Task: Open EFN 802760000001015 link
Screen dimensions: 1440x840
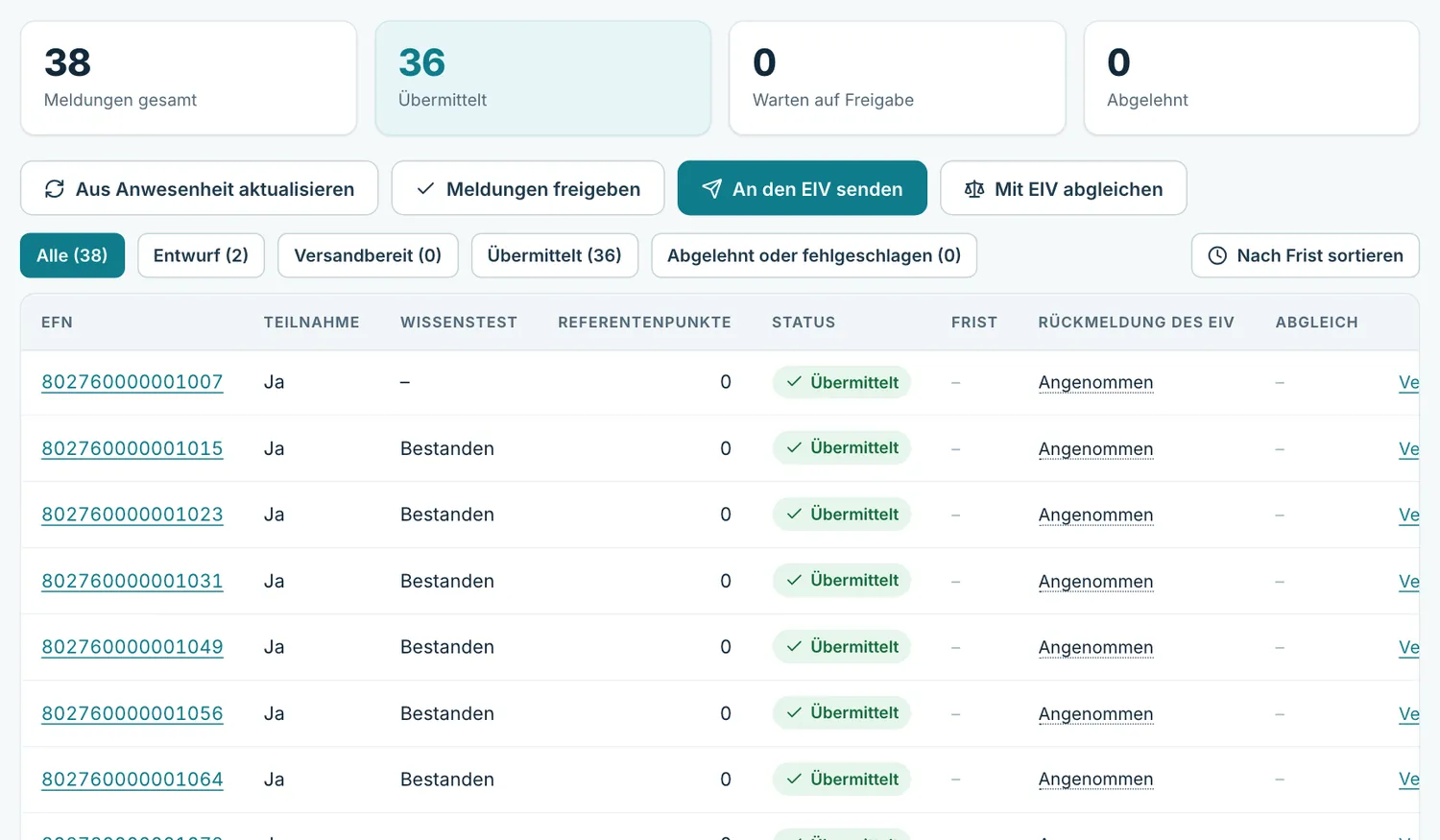Action: tap(132, 448)
